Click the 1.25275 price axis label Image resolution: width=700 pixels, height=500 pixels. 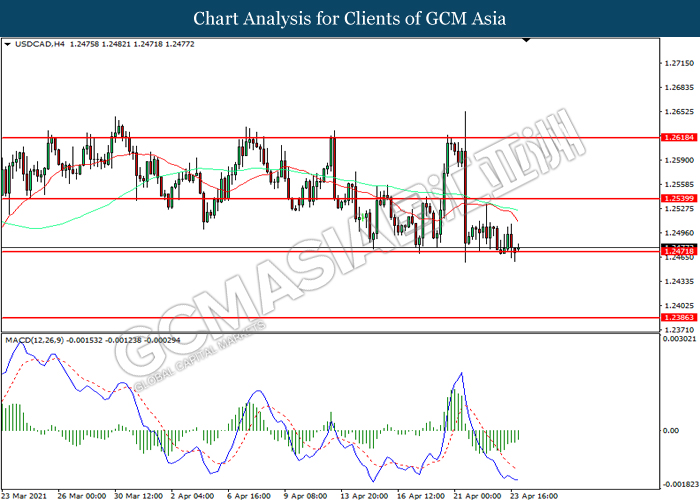679,208
